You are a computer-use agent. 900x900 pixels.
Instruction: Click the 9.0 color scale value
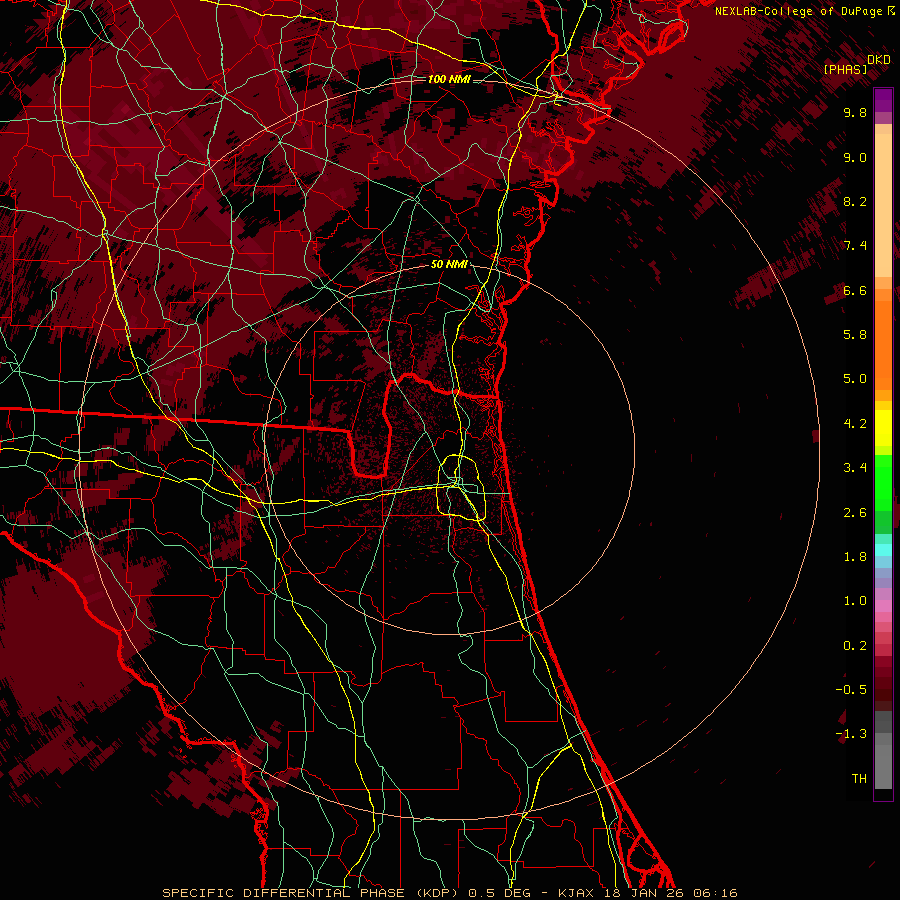(x=855, y=157)
